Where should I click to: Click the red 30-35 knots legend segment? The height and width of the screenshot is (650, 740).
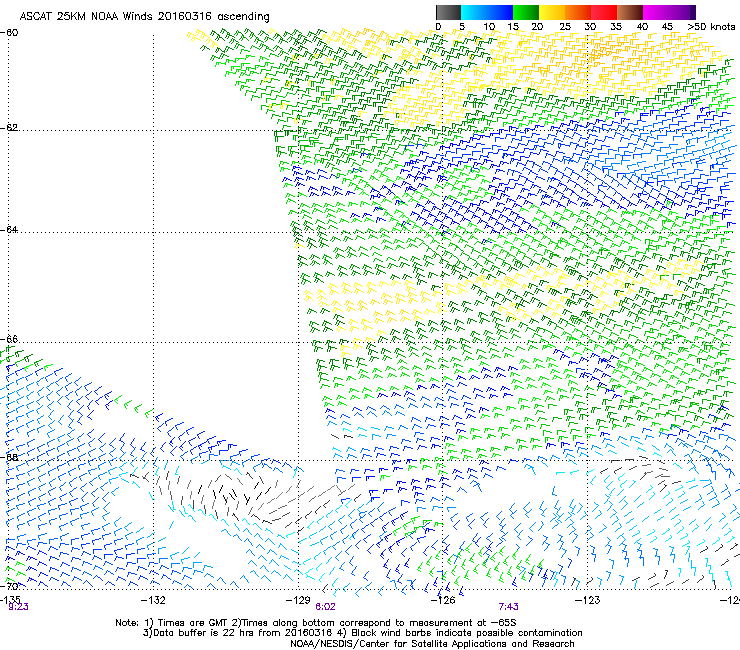pos(604,12)
